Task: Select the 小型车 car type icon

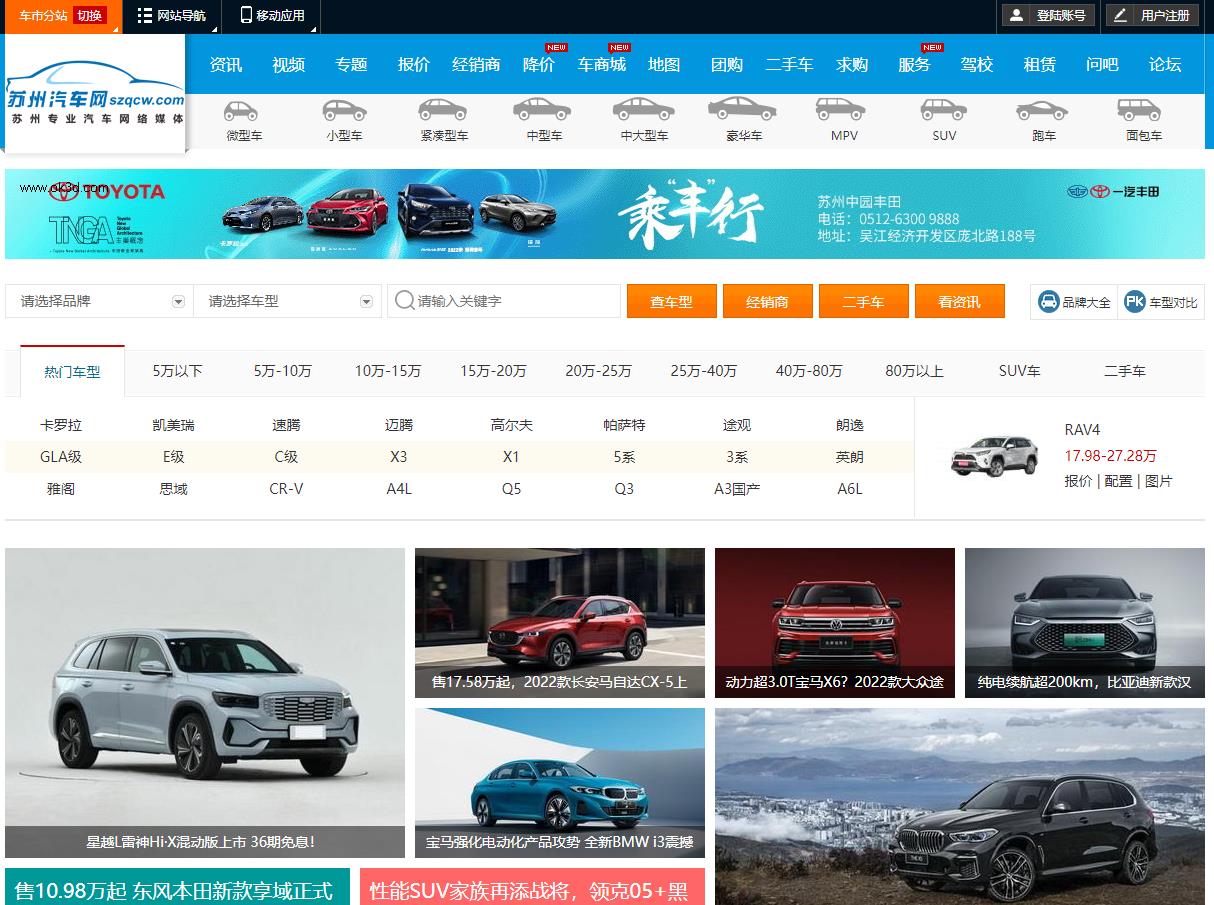Action: tap(344, 110)
